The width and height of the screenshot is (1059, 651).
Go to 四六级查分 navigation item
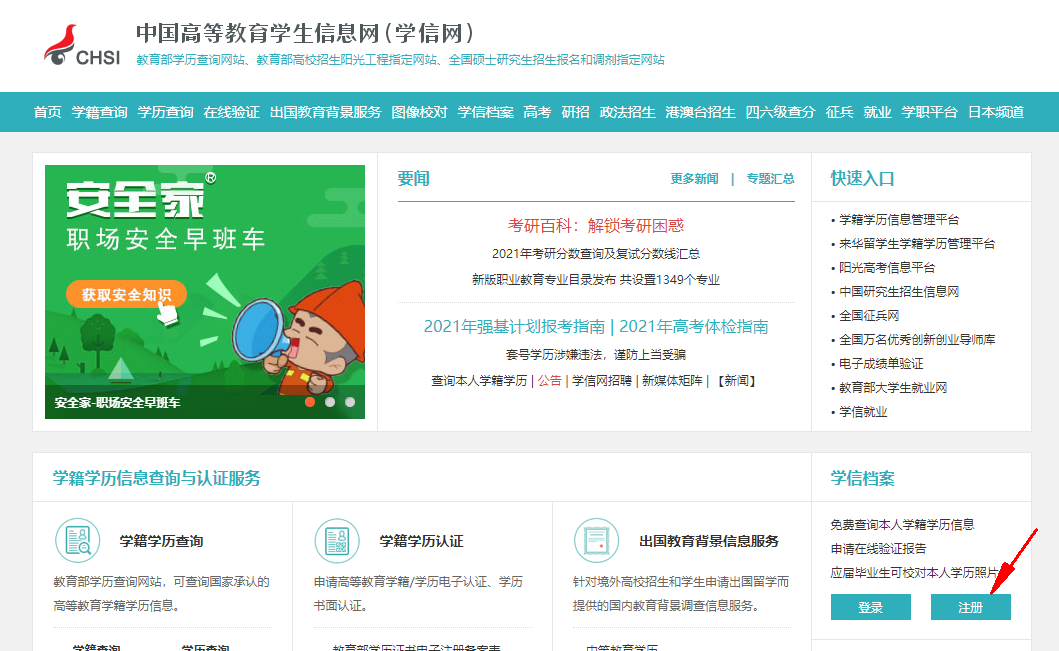(780, 112)
